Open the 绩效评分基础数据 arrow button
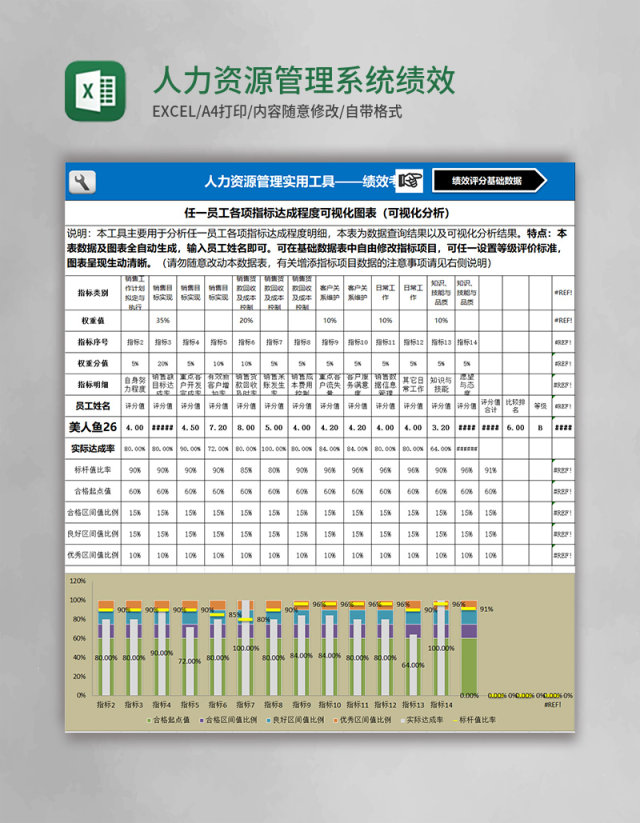The width and height of the screenshot is (640, 823). click(489, 181)
